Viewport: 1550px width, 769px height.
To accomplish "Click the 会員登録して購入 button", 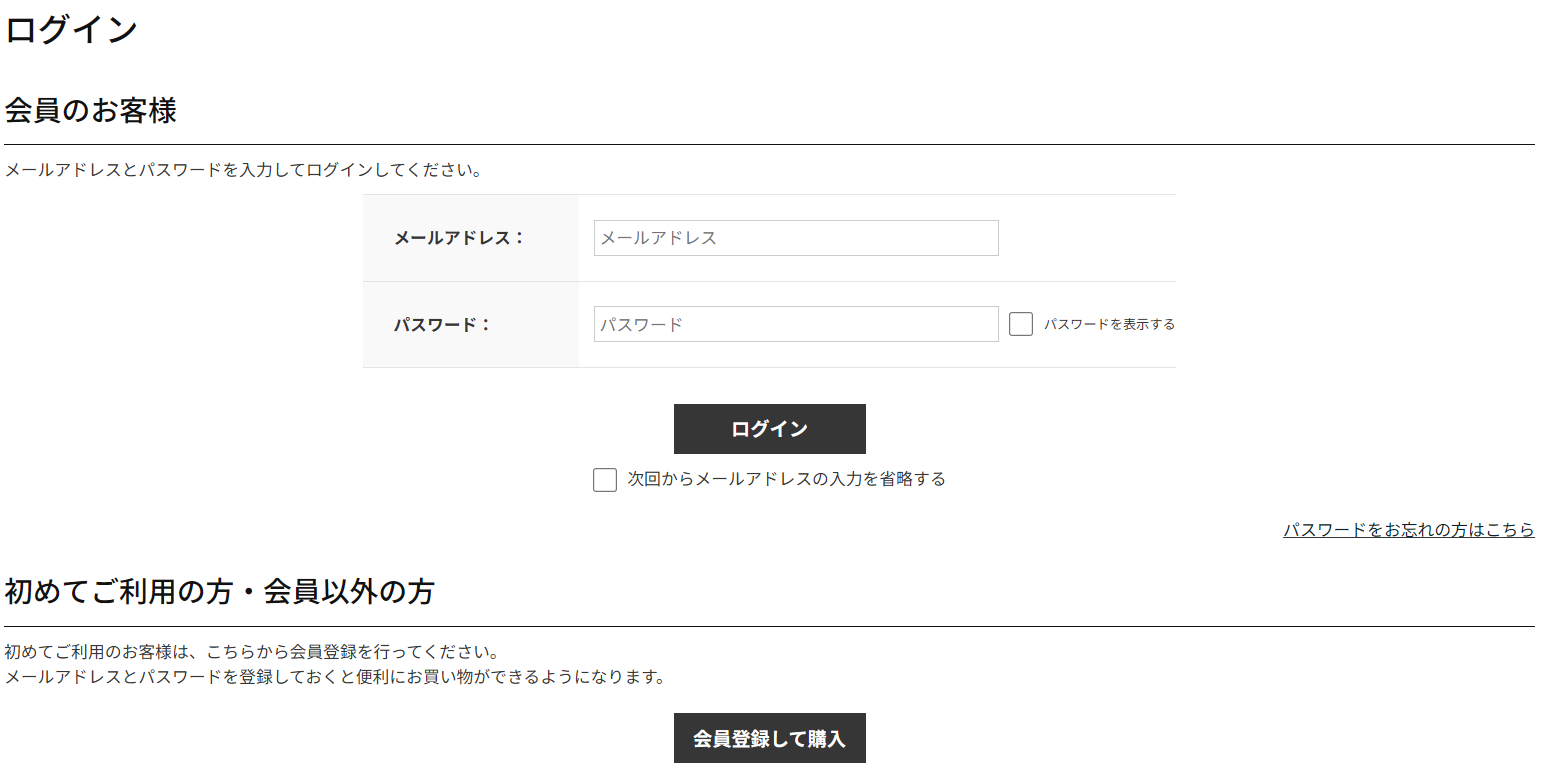I will pyautogui.click(x=769, y=739).
